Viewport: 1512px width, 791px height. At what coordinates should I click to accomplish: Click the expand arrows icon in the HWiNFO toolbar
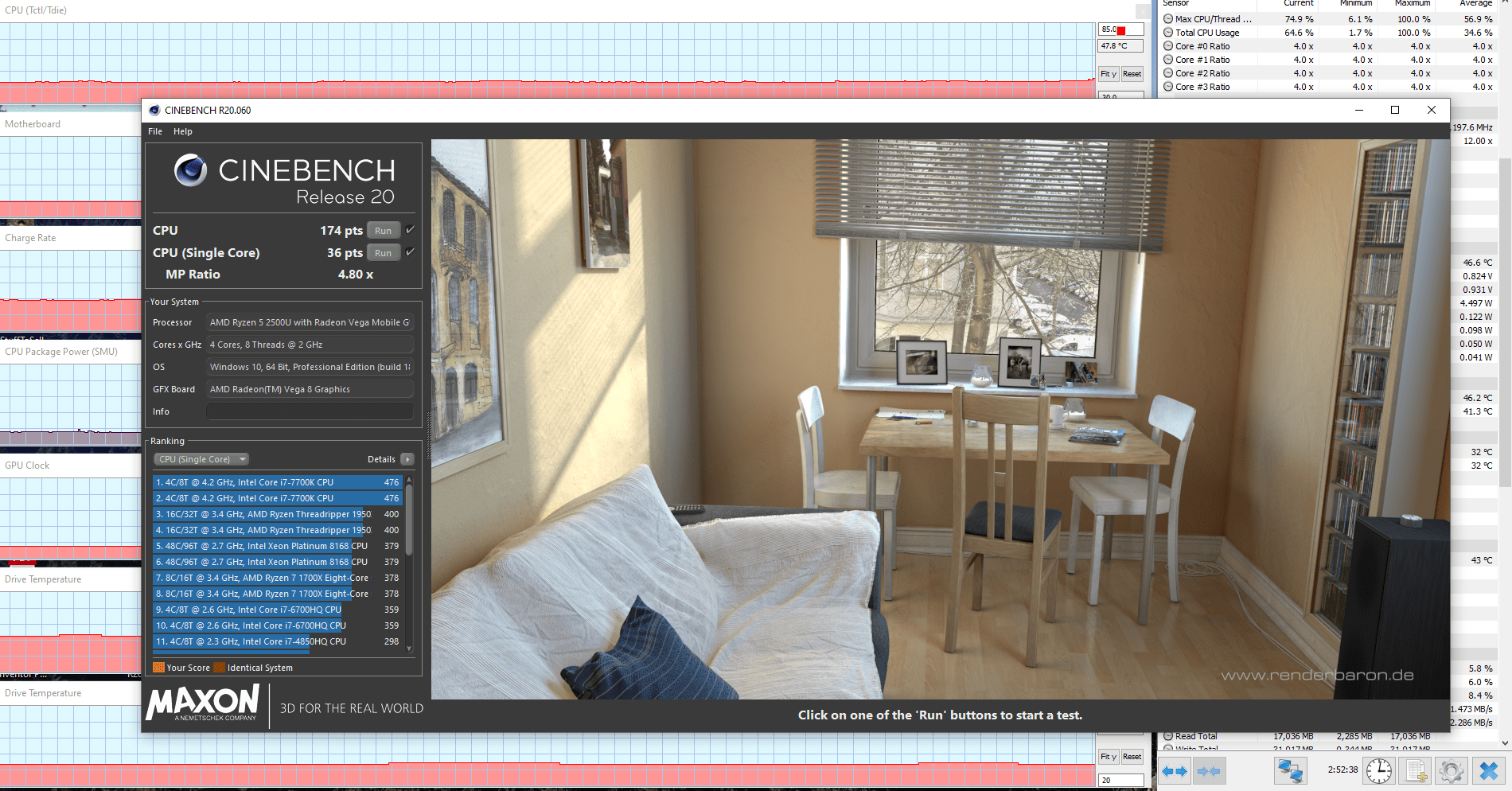[x=1175, y=771]
